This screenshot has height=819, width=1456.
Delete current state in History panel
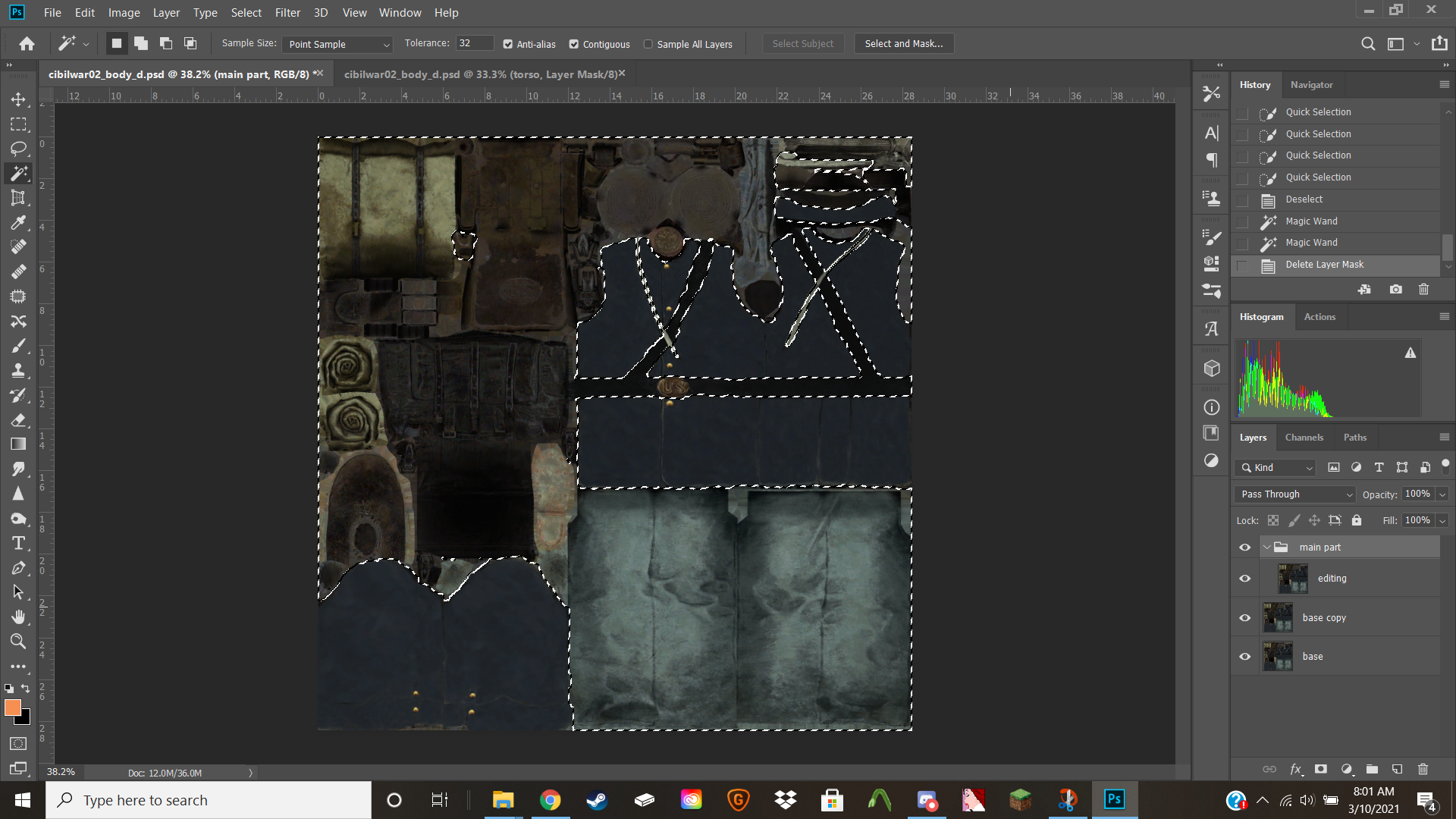[x=1423, y=289]
